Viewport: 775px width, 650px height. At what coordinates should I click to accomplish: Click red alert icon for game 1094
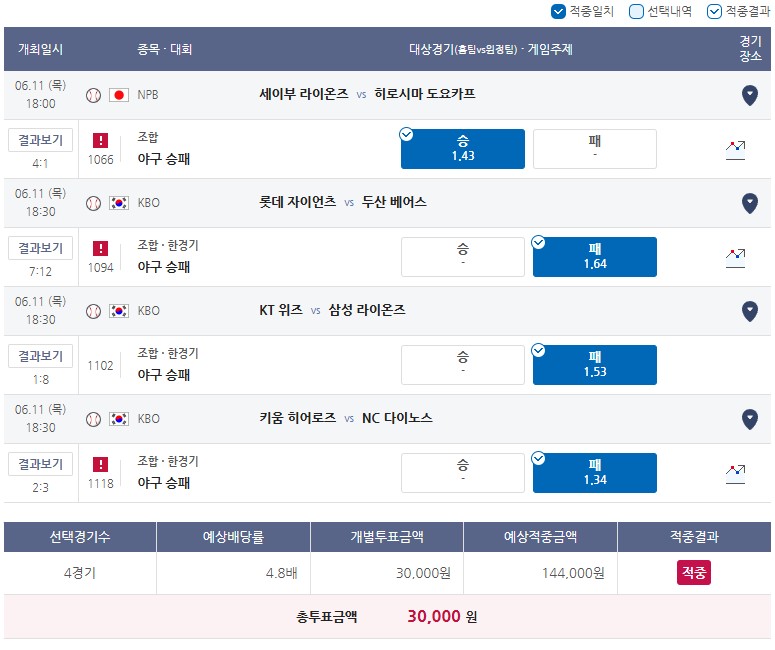100,248
